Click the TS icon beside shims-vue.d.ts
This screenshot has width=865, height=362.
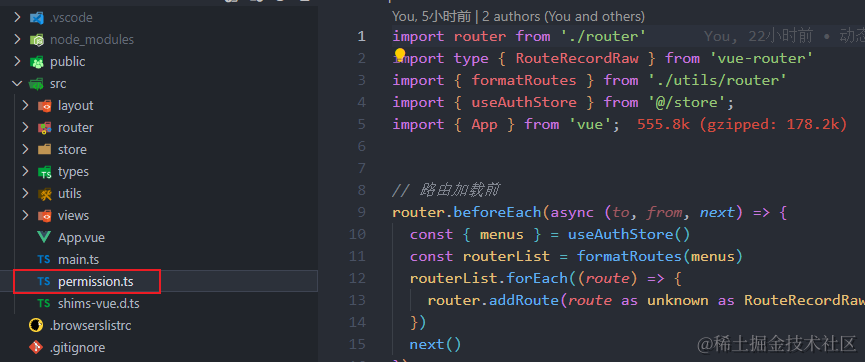point(44,304)
